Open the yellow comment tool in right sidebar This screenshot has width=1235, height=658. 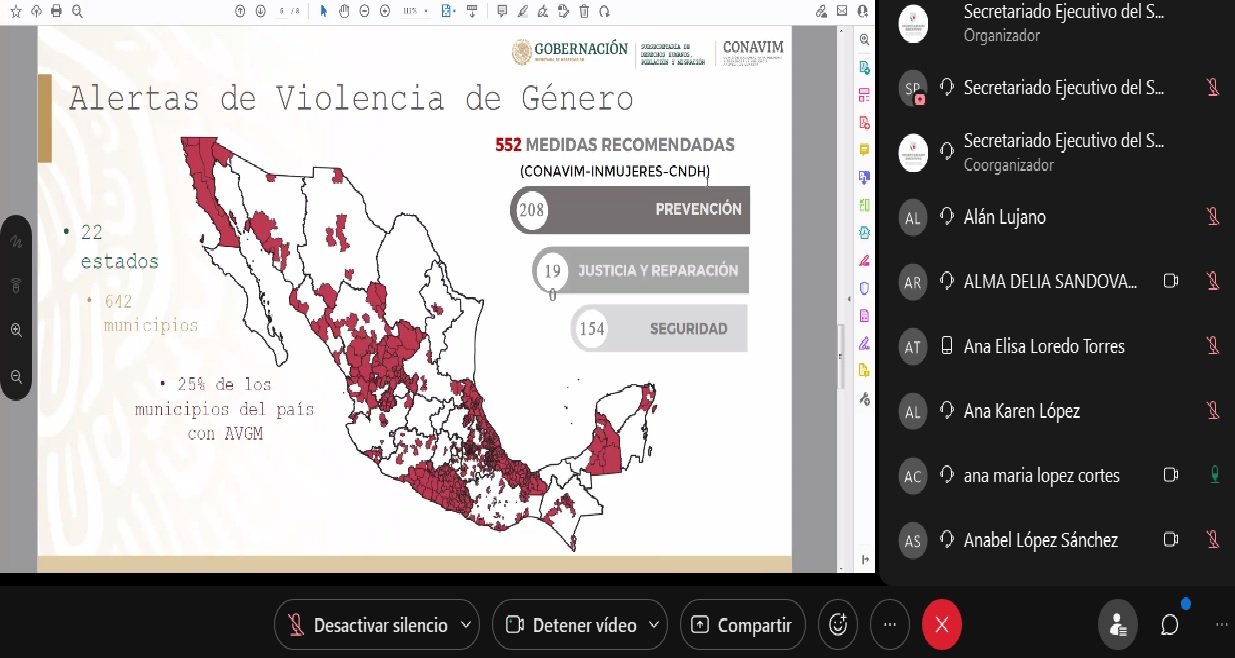(x=864, y=149)
